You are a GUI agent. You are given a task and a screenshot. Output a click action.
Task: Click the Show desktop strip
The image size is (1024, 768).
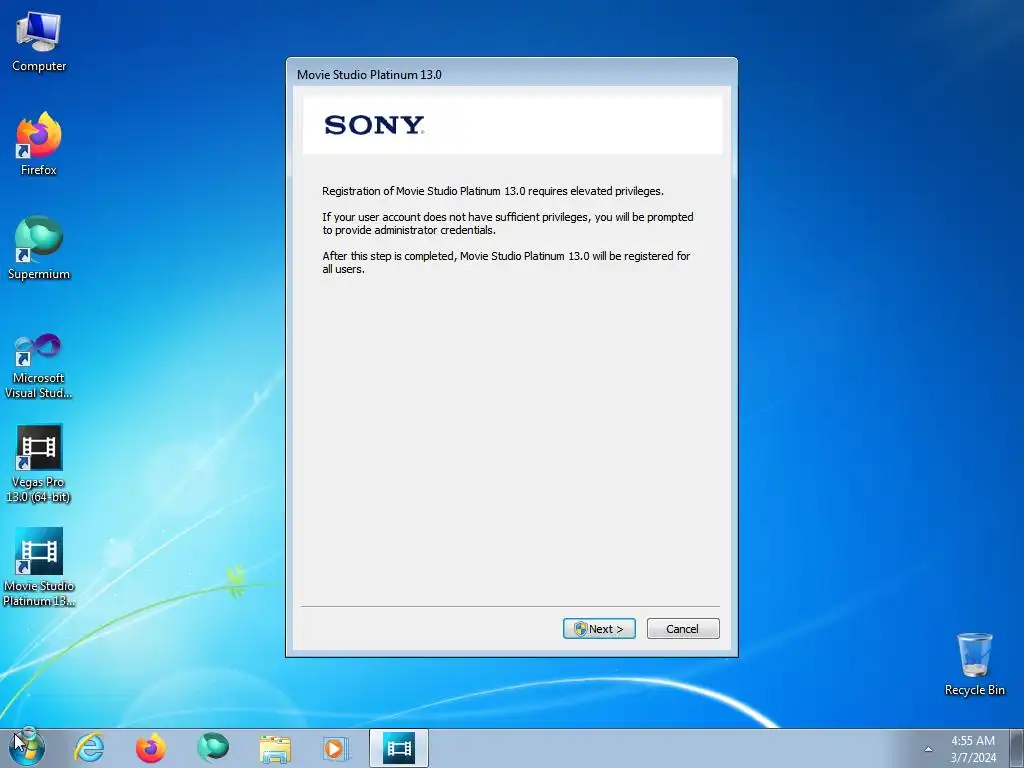coord(1017,748)
